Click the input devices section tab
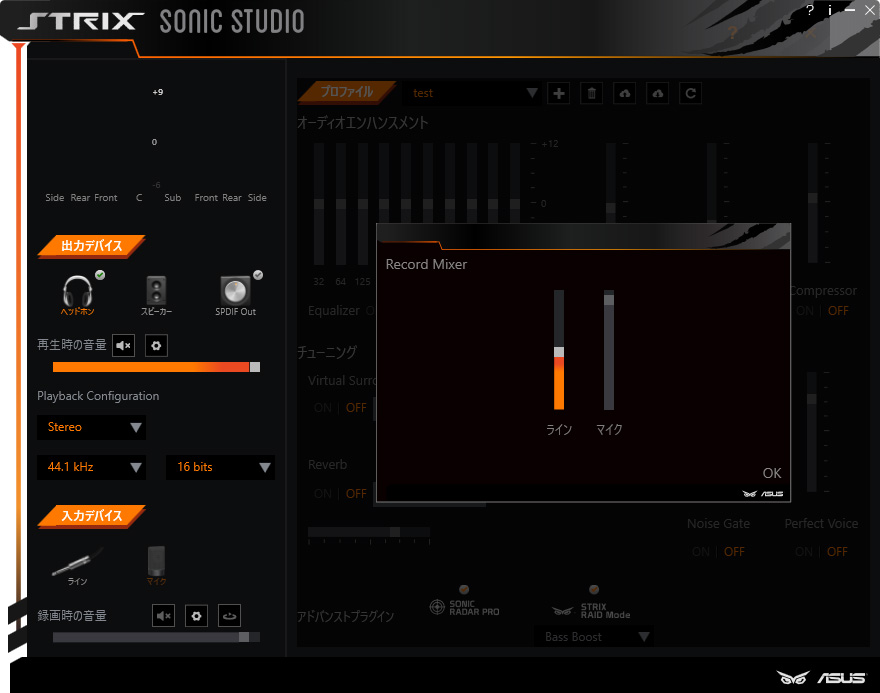The height and width of the screenshot is (693, 880). pos(91,516)
